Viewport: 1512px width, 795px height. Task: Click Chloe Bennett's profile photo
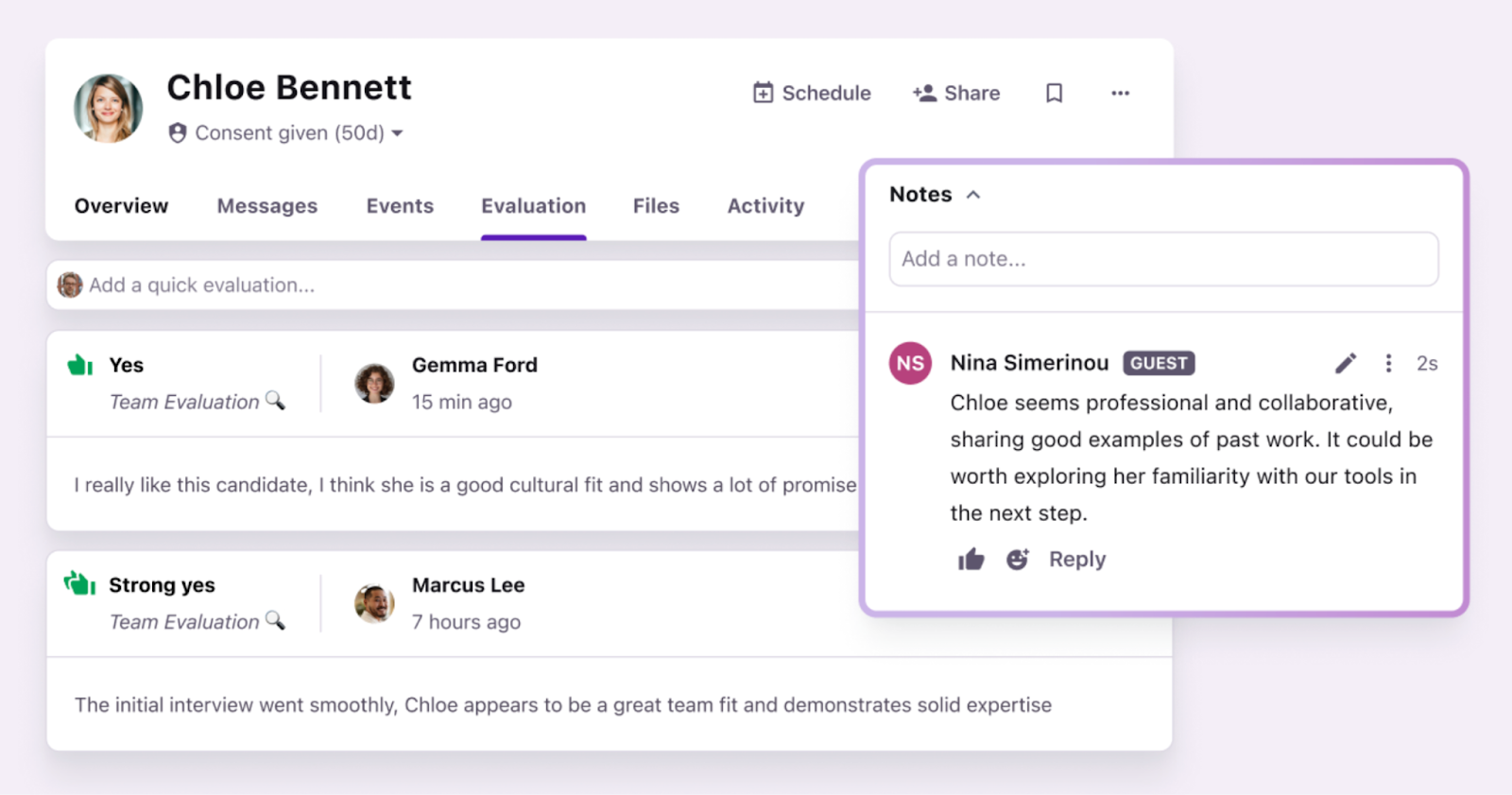tap(109, 108)
